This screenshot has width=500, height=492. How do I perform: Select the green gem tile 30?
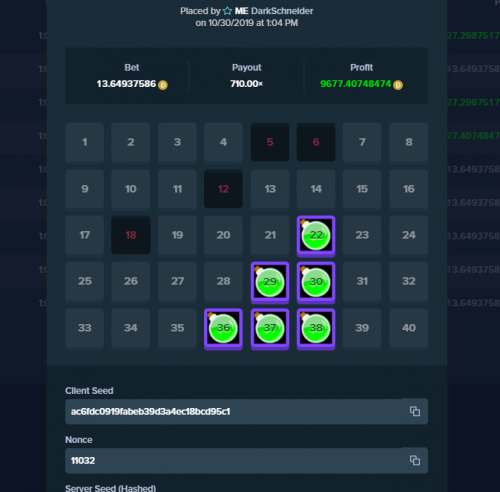(x=316, y=282)
